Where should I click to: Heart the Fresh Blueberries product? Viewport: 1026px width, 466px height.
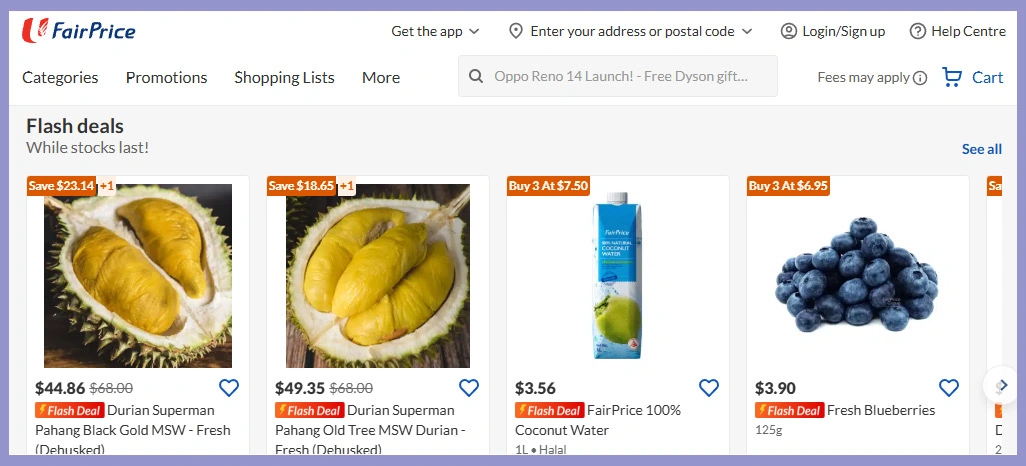949,388
